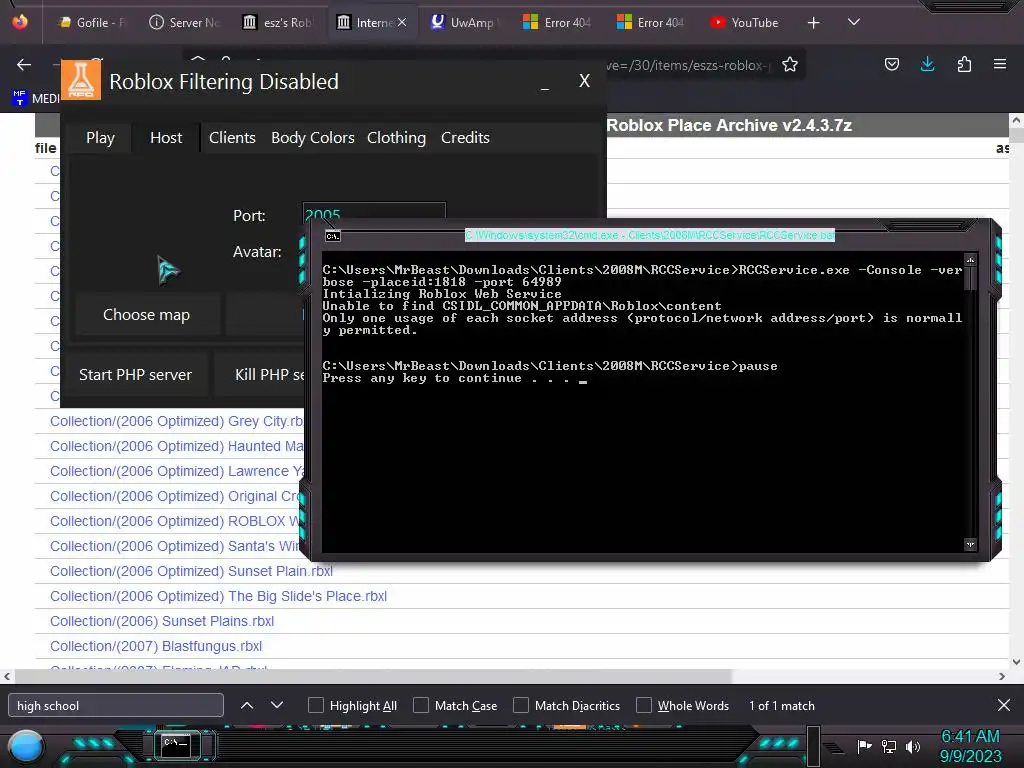Screen dimensions: 1024x768
Task: Open the Santa's Winter 2006 Optimized link
Action: coord(175,546)
